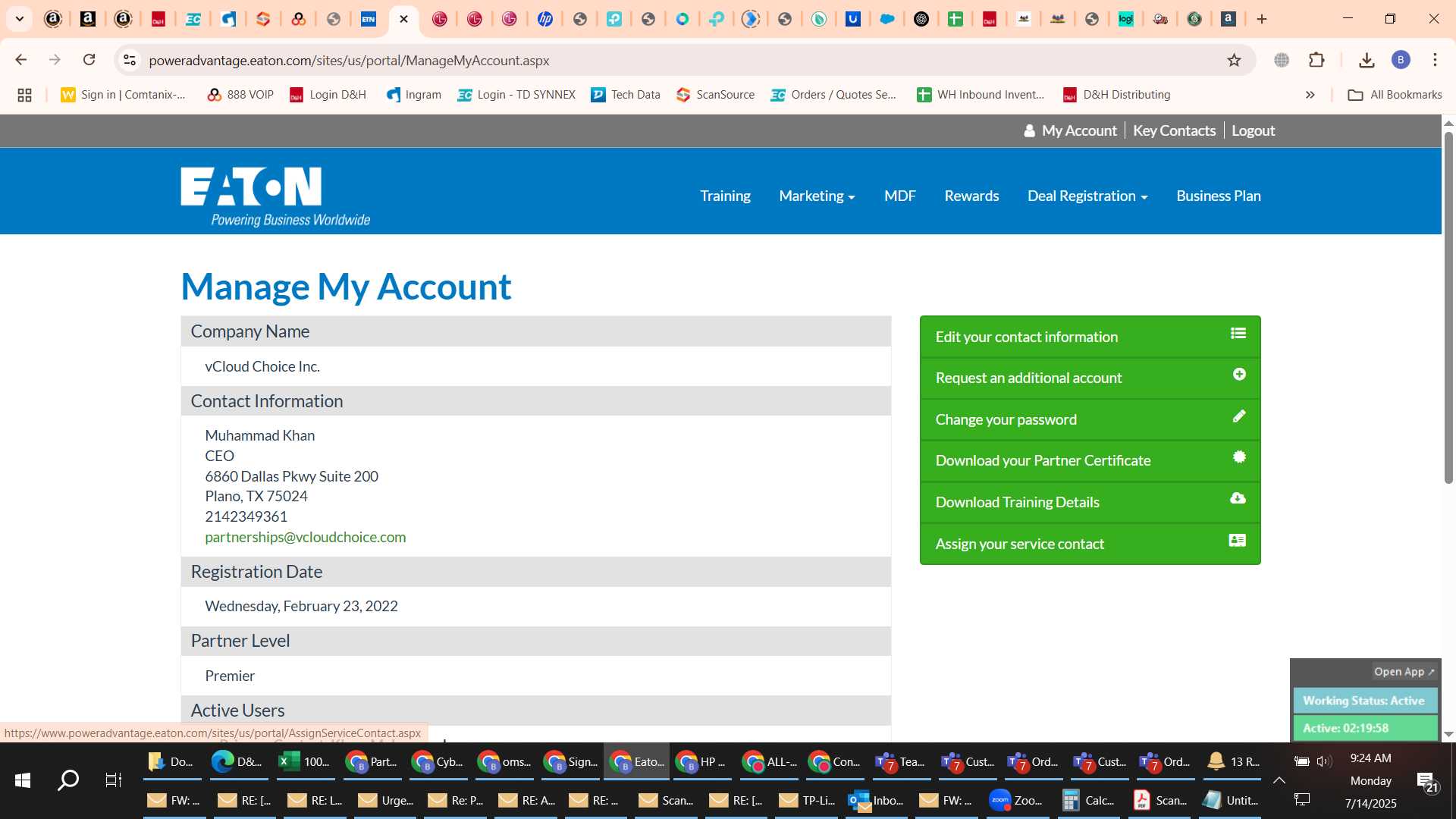1456x819 pixels.
Task: Open the Login - TD SYNNEX bookmark
Action: tap(516, 95)
